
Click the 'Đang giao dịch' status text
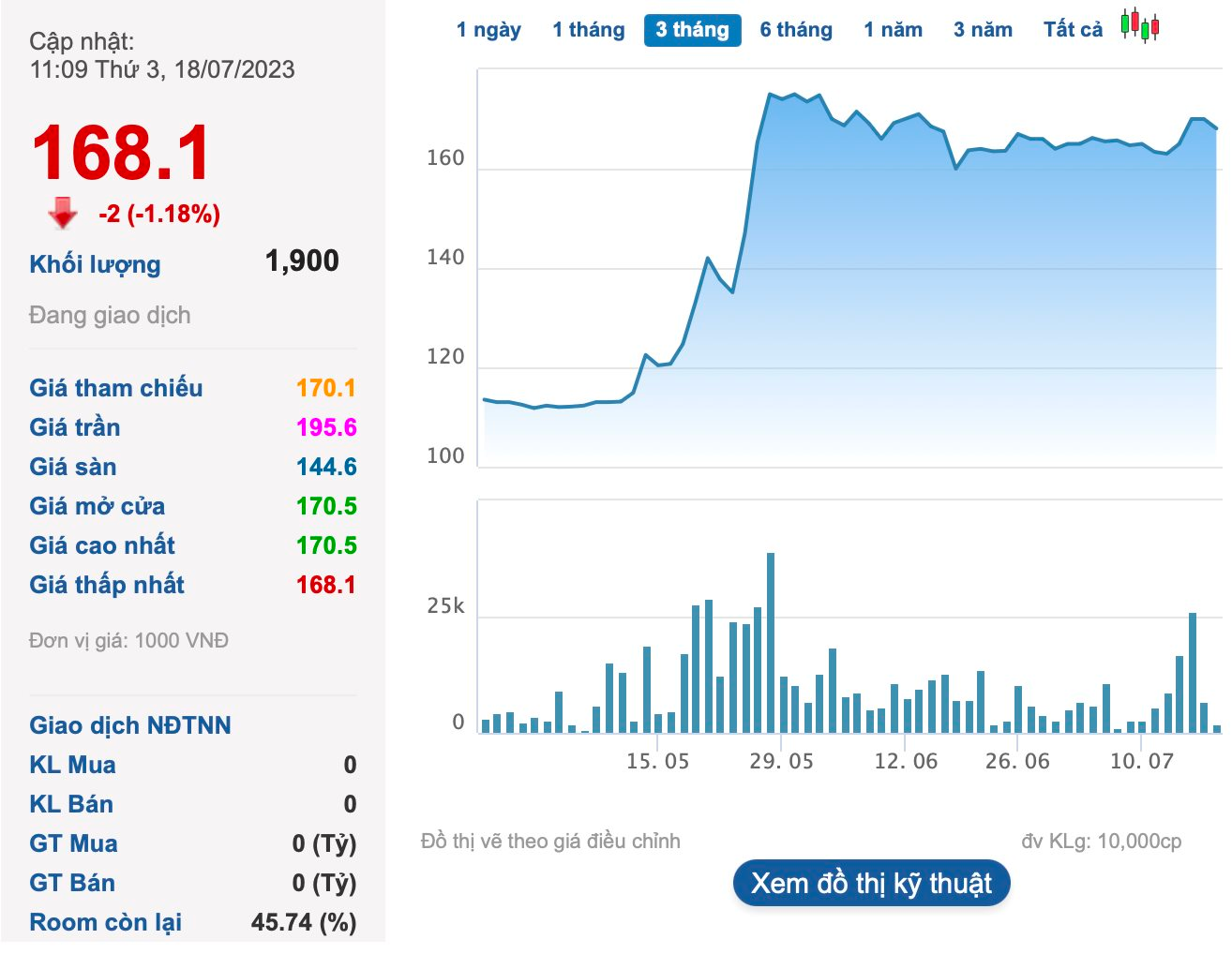[110, 315]
